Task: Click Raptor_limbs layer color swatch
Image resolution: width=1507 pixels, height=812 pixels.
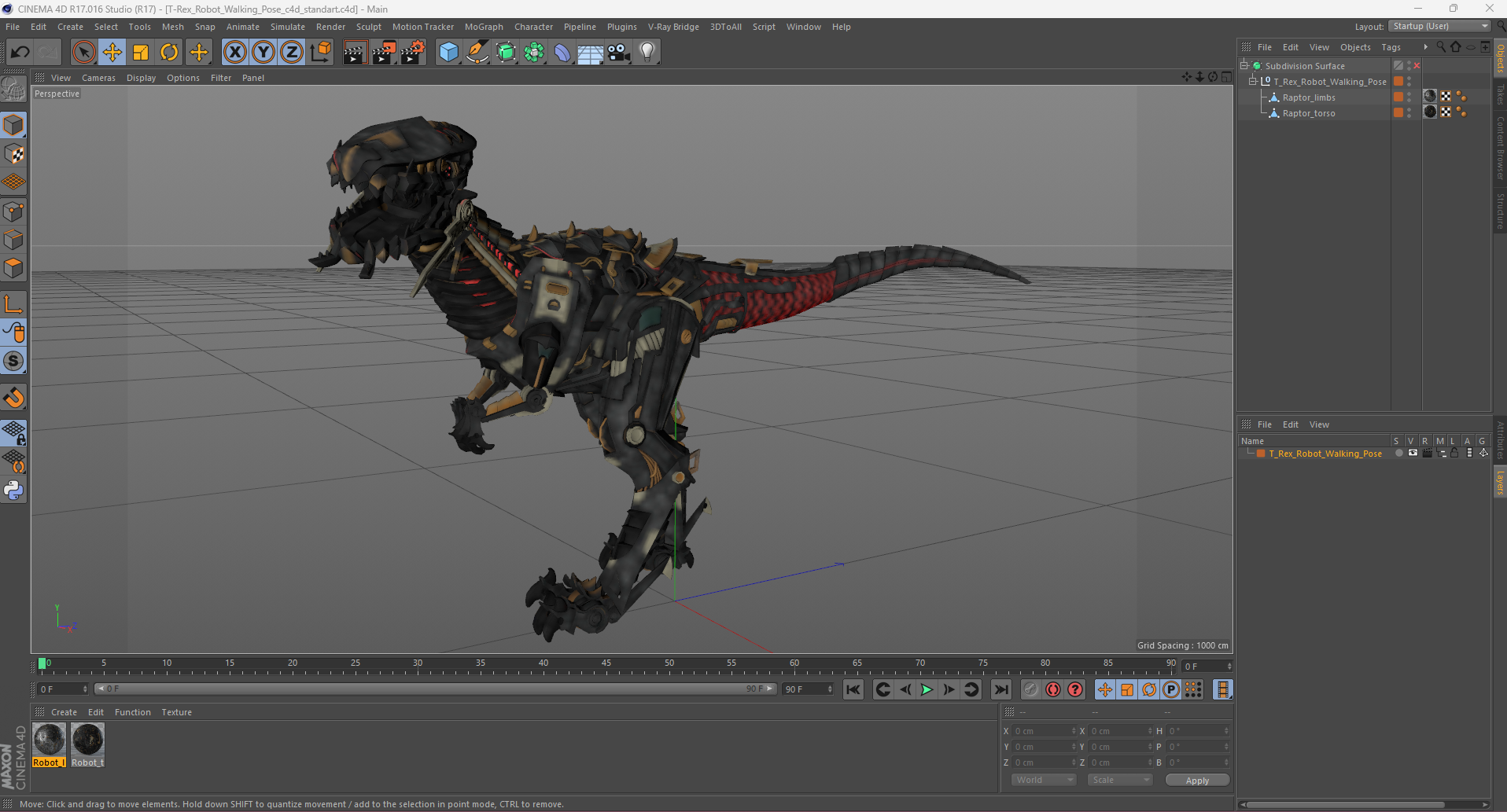Action: tap(1398, 97)
